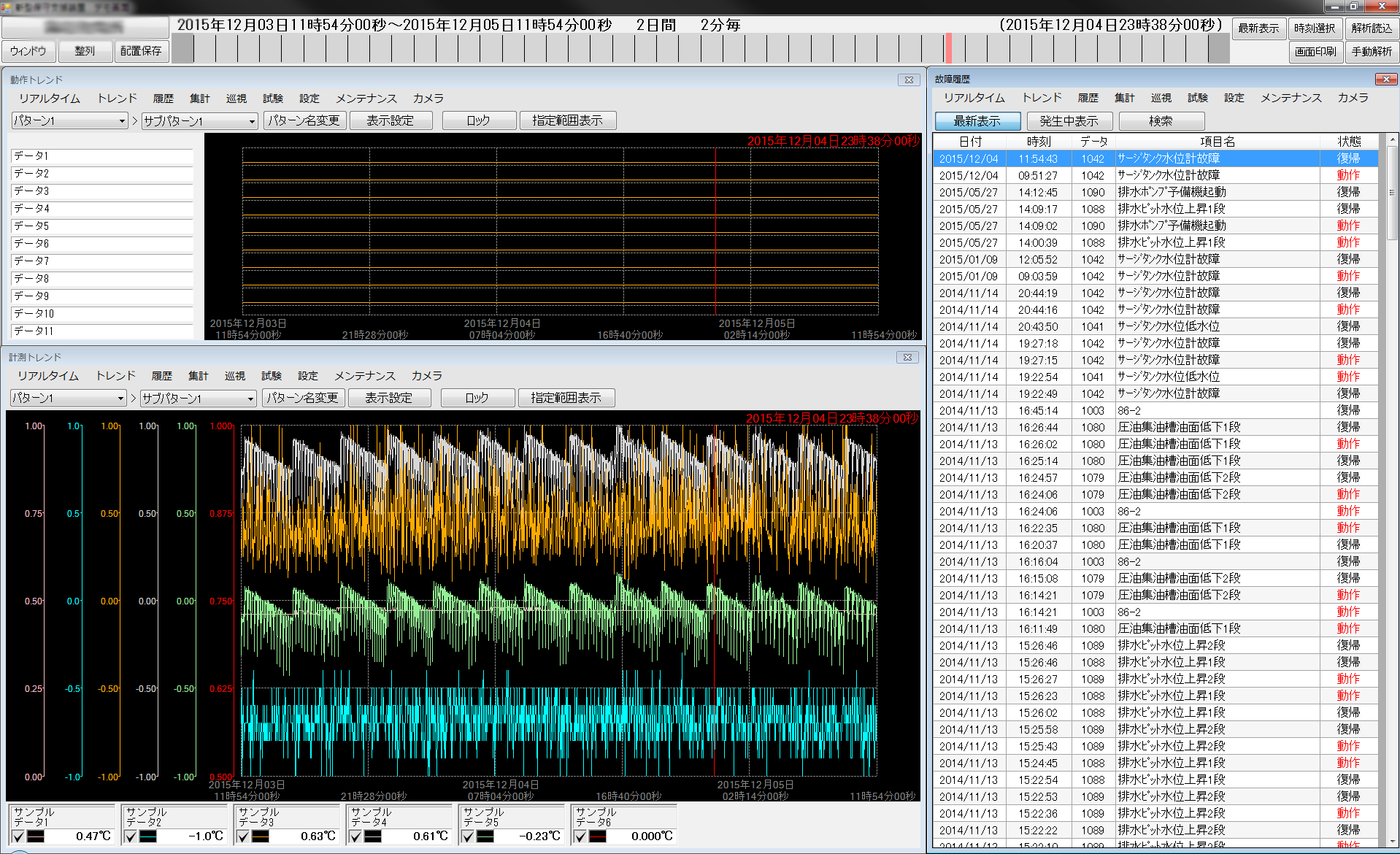Toggle サンプルデータ2 visibility checkbox
1400x854 pixels.
point(131,836)
